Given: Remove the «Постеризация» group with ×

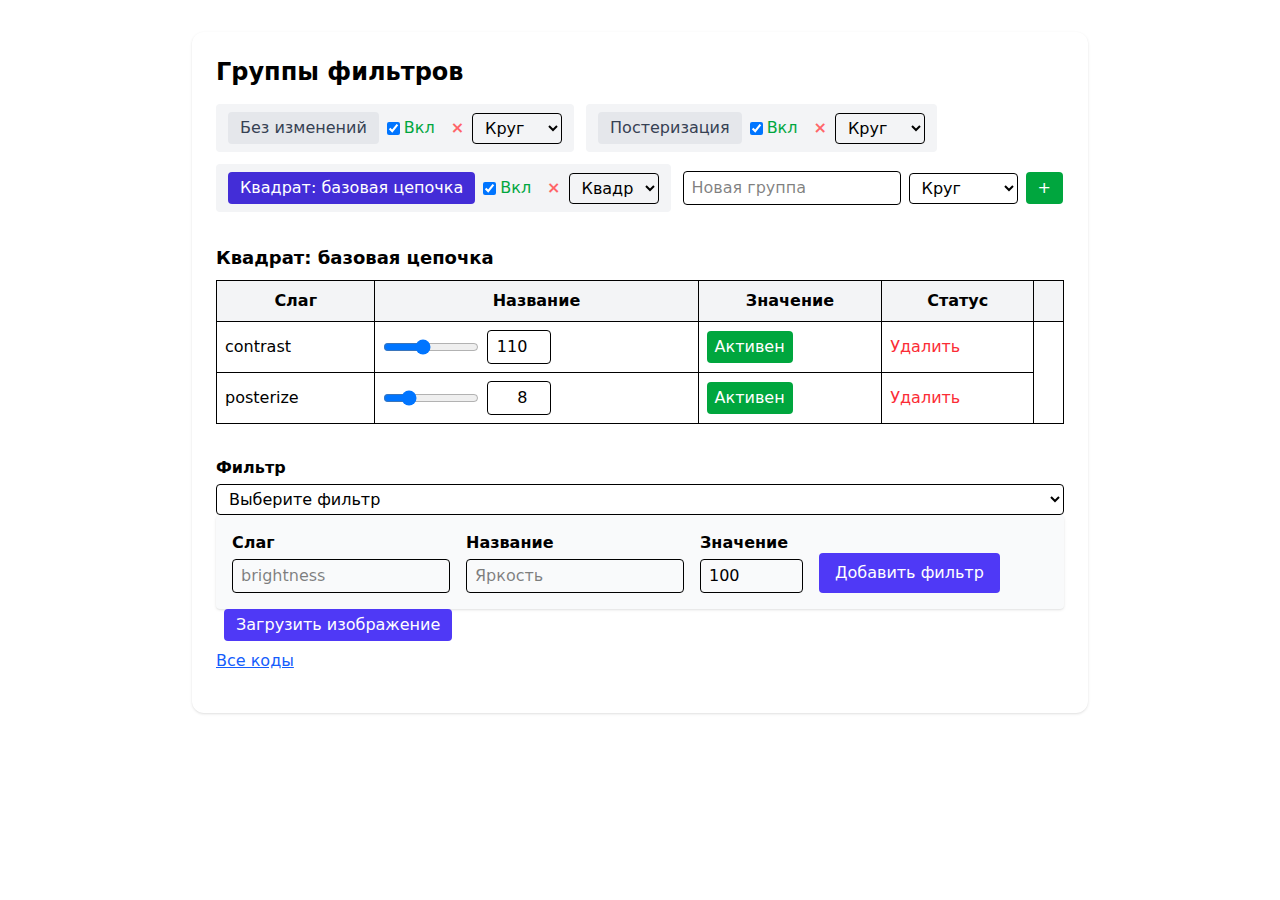Looking at the screenshot, I should (820, 128).
